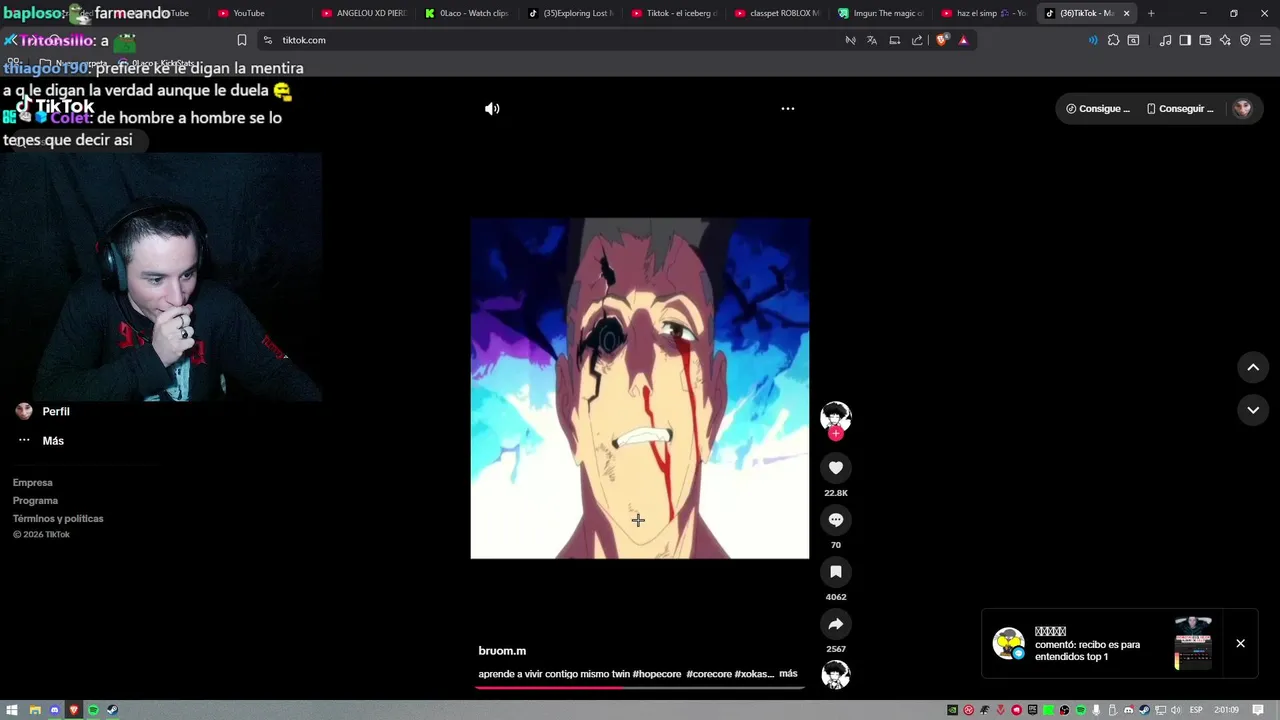Open Brave browser taskbar icon
This screenshot has height=720, width=1280.
point(73,710)
